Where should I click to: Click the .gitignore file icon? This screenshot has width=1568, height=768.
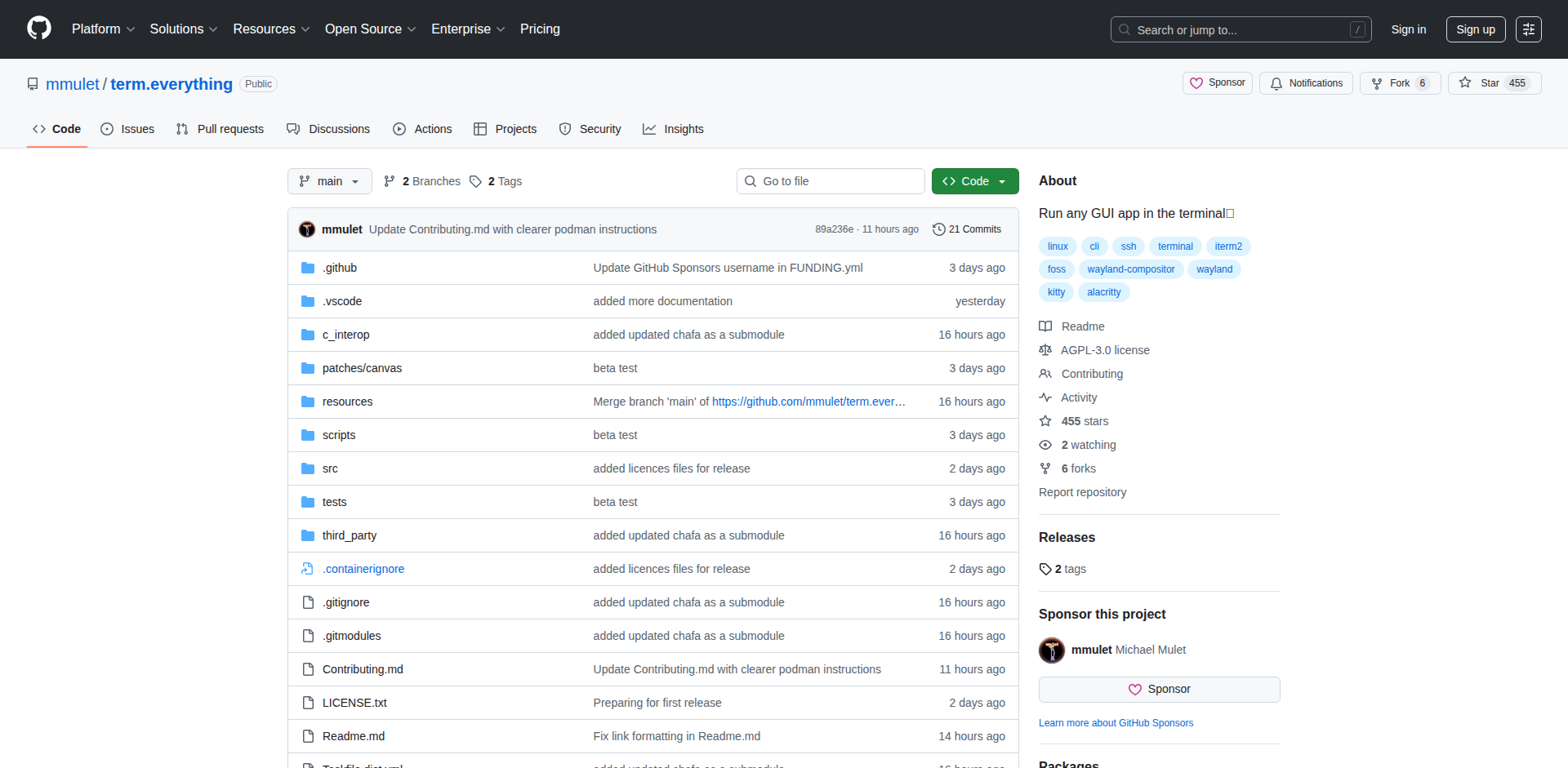(308, 602)
